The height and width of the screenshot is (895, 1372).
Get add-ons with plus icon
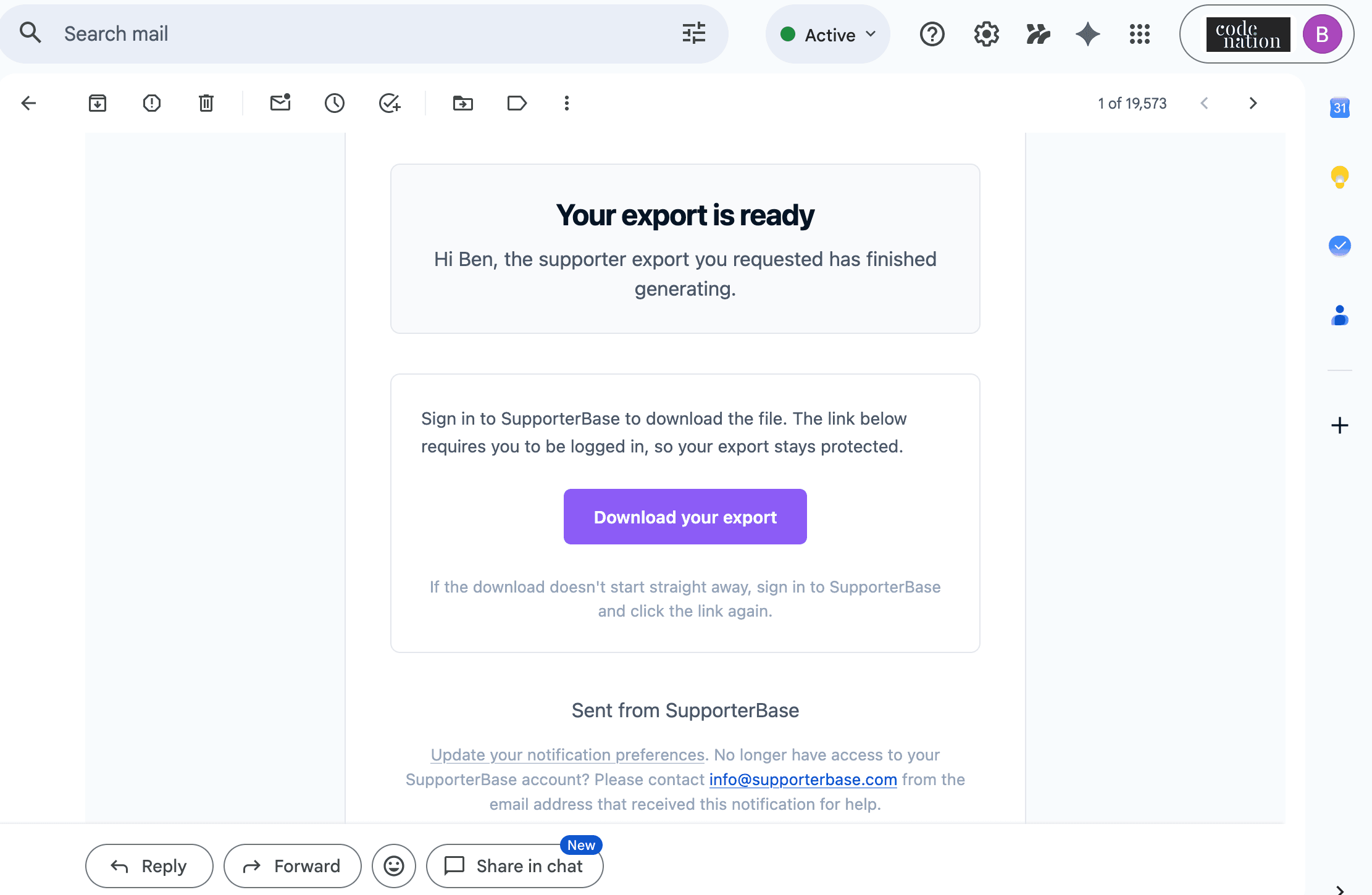point(1340,425)
